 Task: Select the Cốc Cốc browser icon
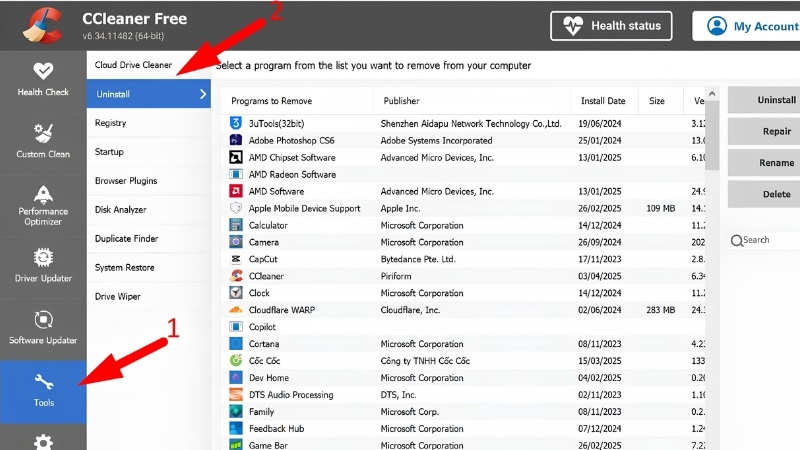[236, 360]
